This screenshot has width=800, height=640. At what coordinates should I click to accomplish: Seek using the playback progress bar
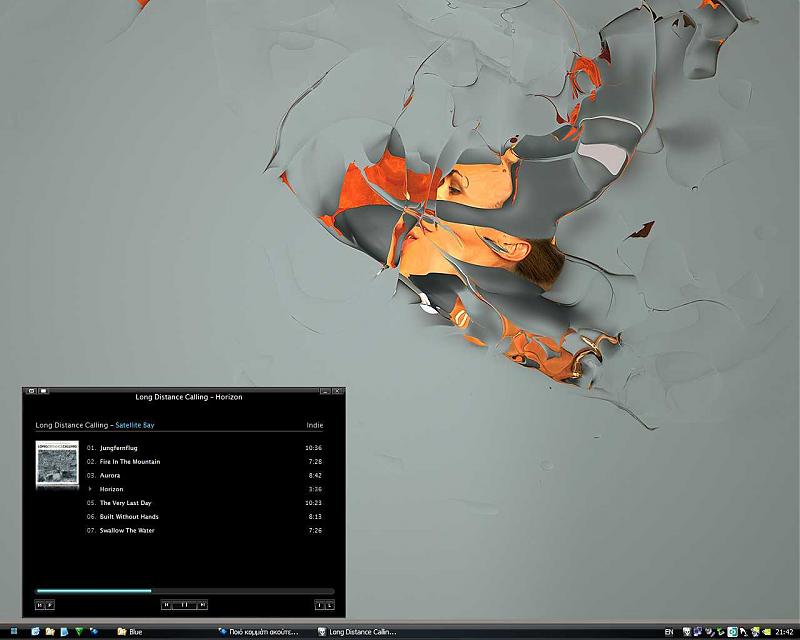click(185, 591)
